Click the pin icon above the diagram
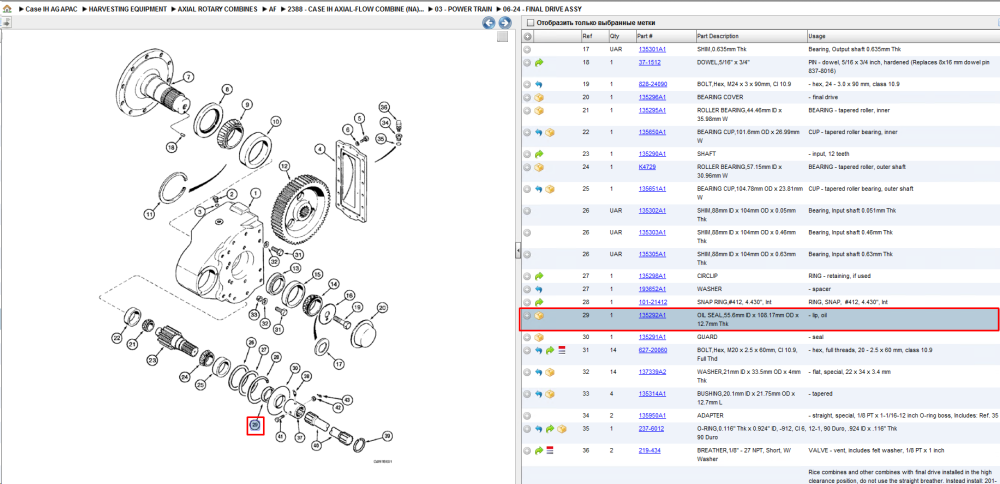 pos(5,22)
